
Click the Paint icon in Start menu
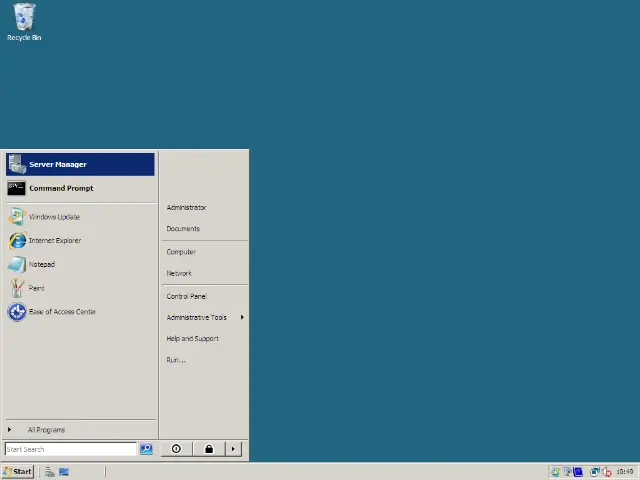[x=17, y=288]
